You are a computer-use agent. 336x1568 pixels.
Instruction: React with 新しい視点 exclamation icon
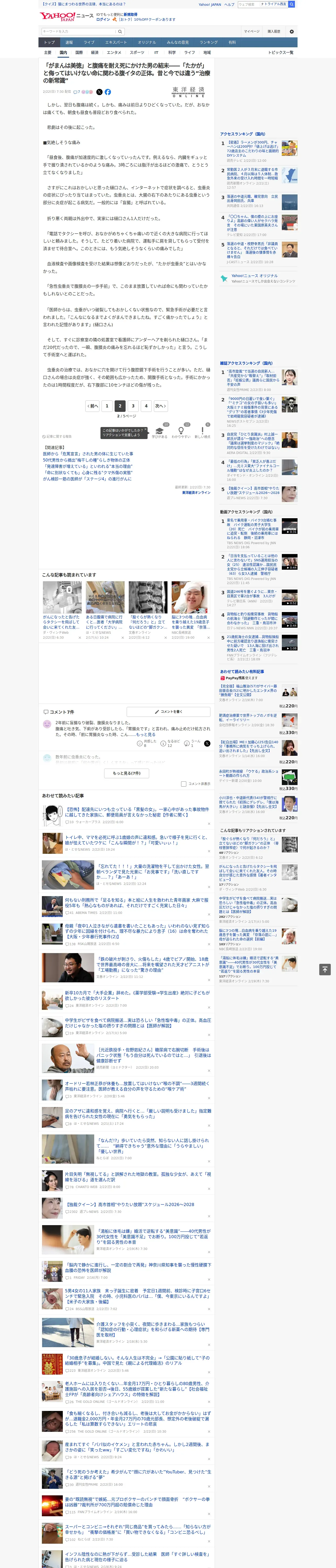(x=203, y=430)
